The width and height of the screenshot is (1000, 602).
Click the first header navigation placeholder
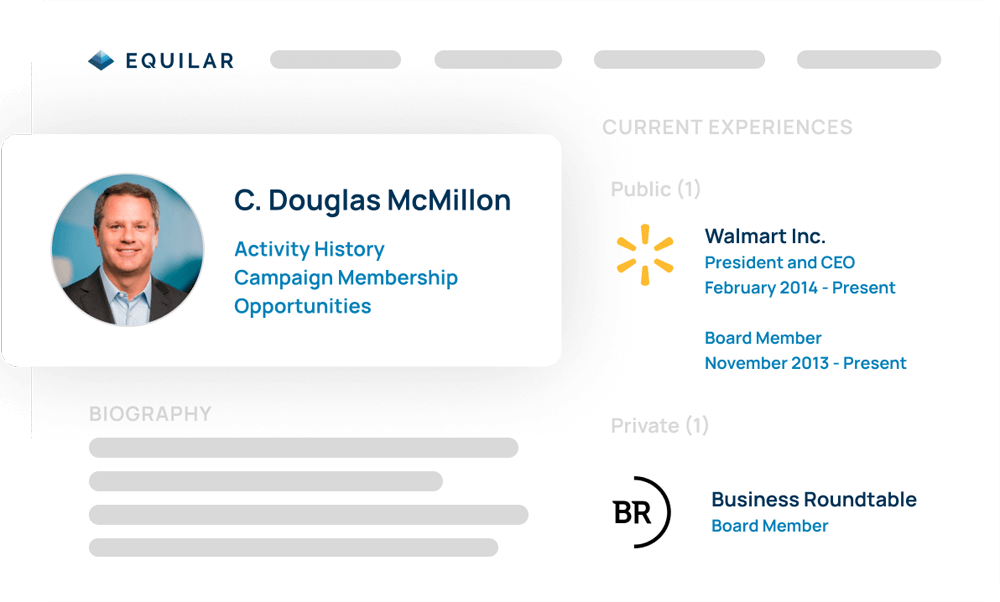click(335, 60)
